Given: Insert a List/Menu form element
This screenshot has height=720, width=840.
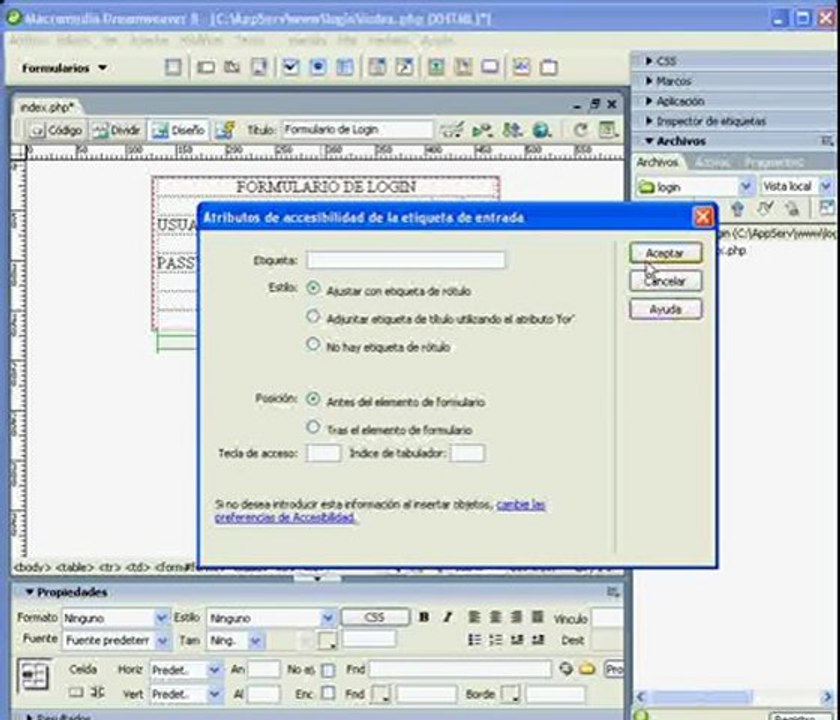Looking at the screenshot, I should click(x=377, y=68).
